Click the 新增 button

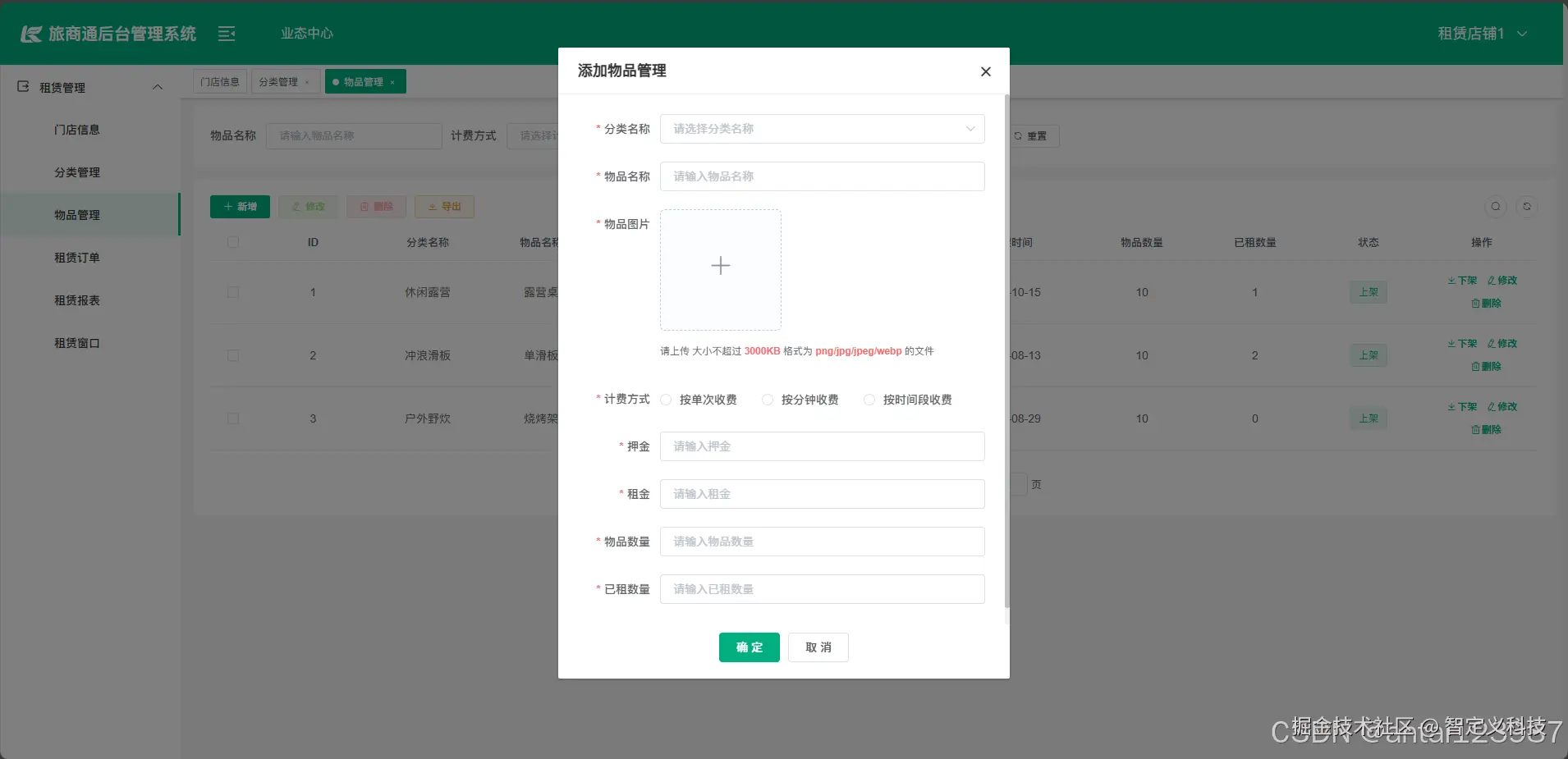[x=240, y=207]
